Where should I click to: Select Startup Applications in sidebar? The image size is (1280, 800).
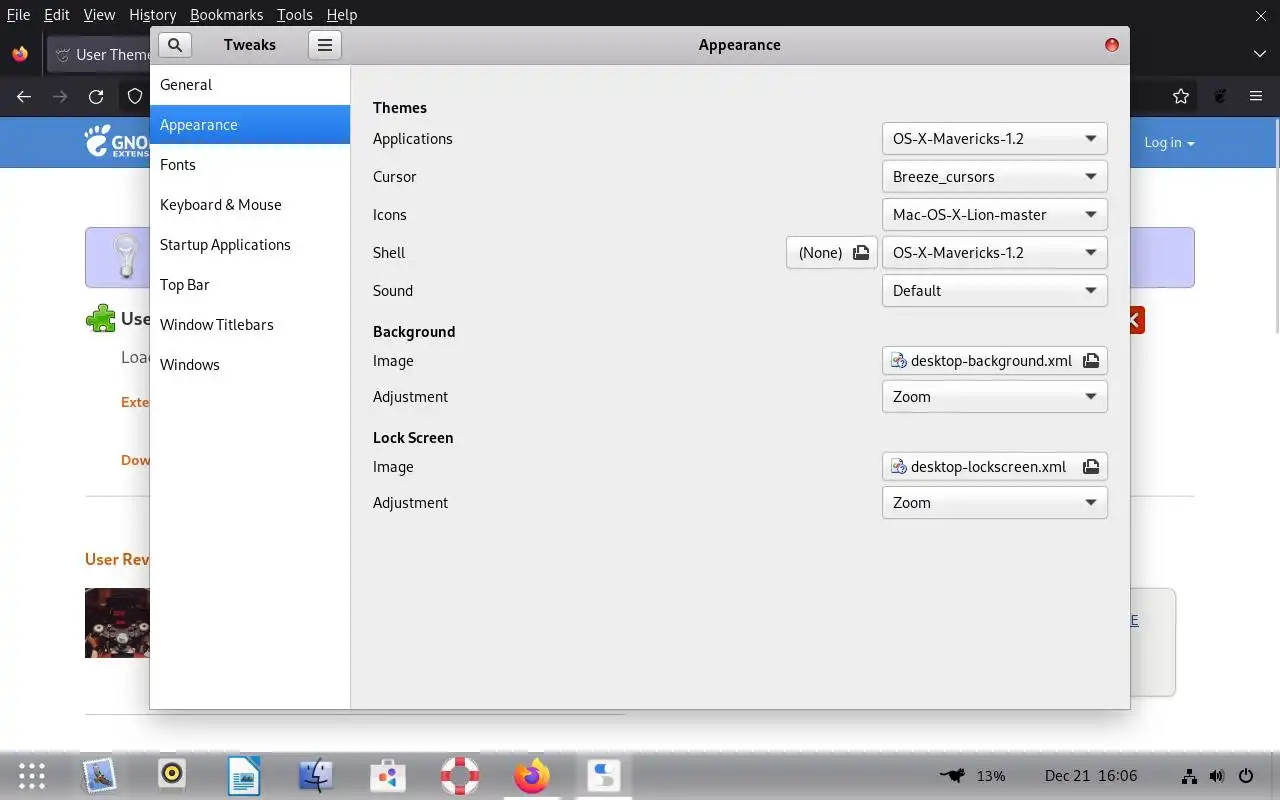[250, 245]
